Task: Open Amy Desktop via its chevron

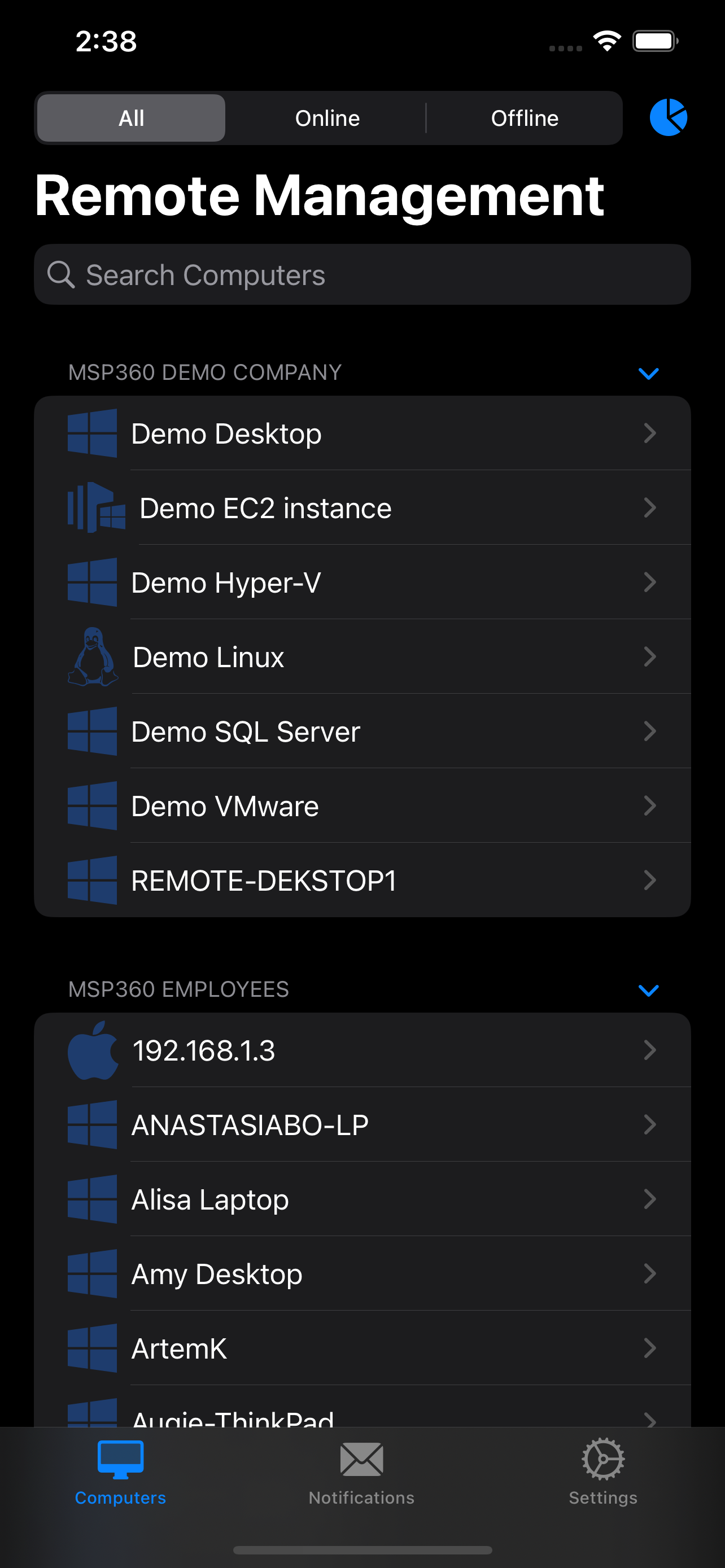Action: (x=649, y=1274)
